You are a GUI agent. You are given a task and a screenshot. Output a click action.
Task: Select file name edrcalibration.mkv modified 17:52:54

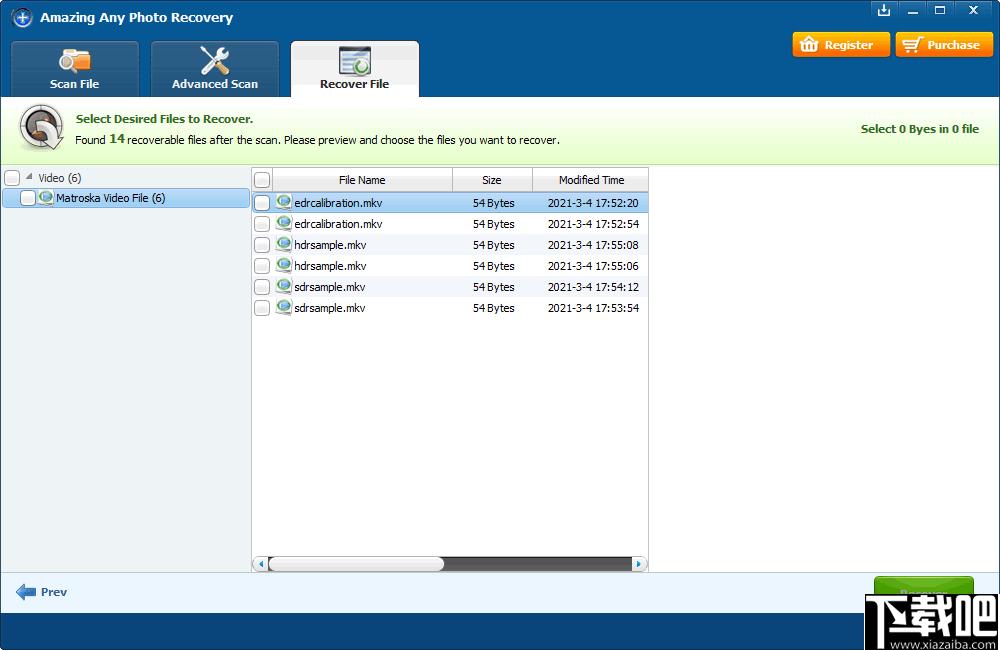click(x=338, y=224)
